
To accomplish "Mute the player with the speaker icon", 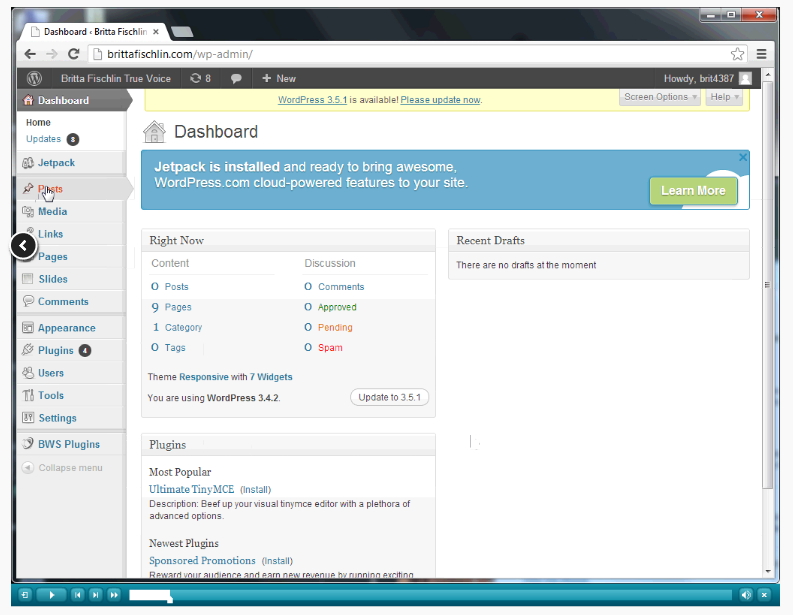I will tap(746, 595).
